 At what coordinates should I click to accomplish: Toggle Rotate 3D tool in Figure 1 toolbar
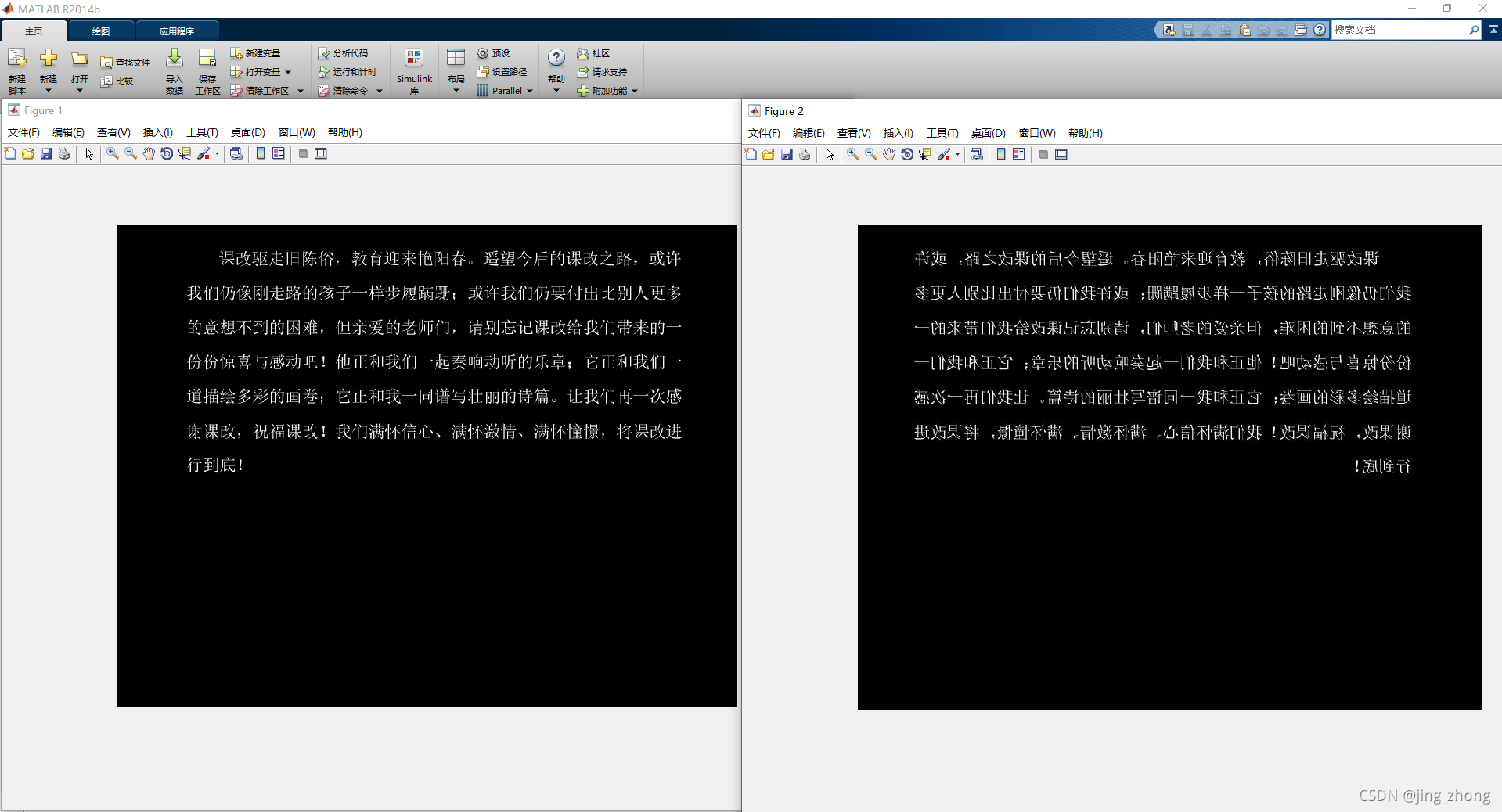[x=167, y=154]
